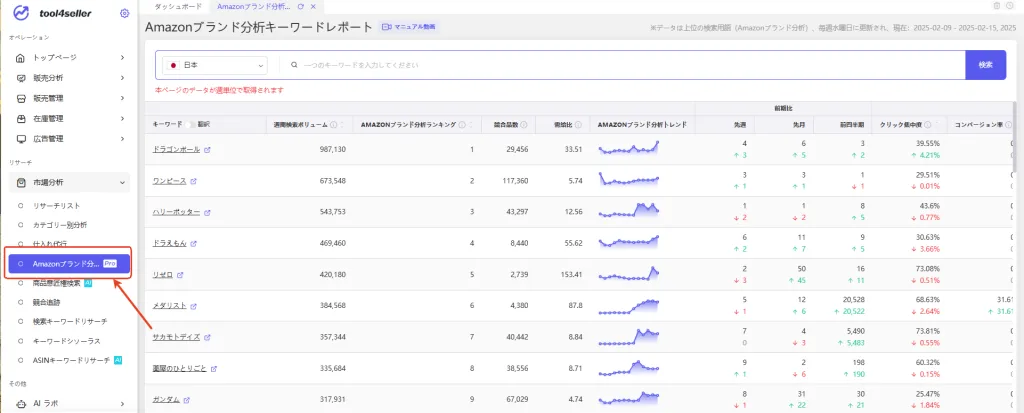Click the trash icon at top right
The width and height of the screenshot is (1024, 413).
pos(997,6)
